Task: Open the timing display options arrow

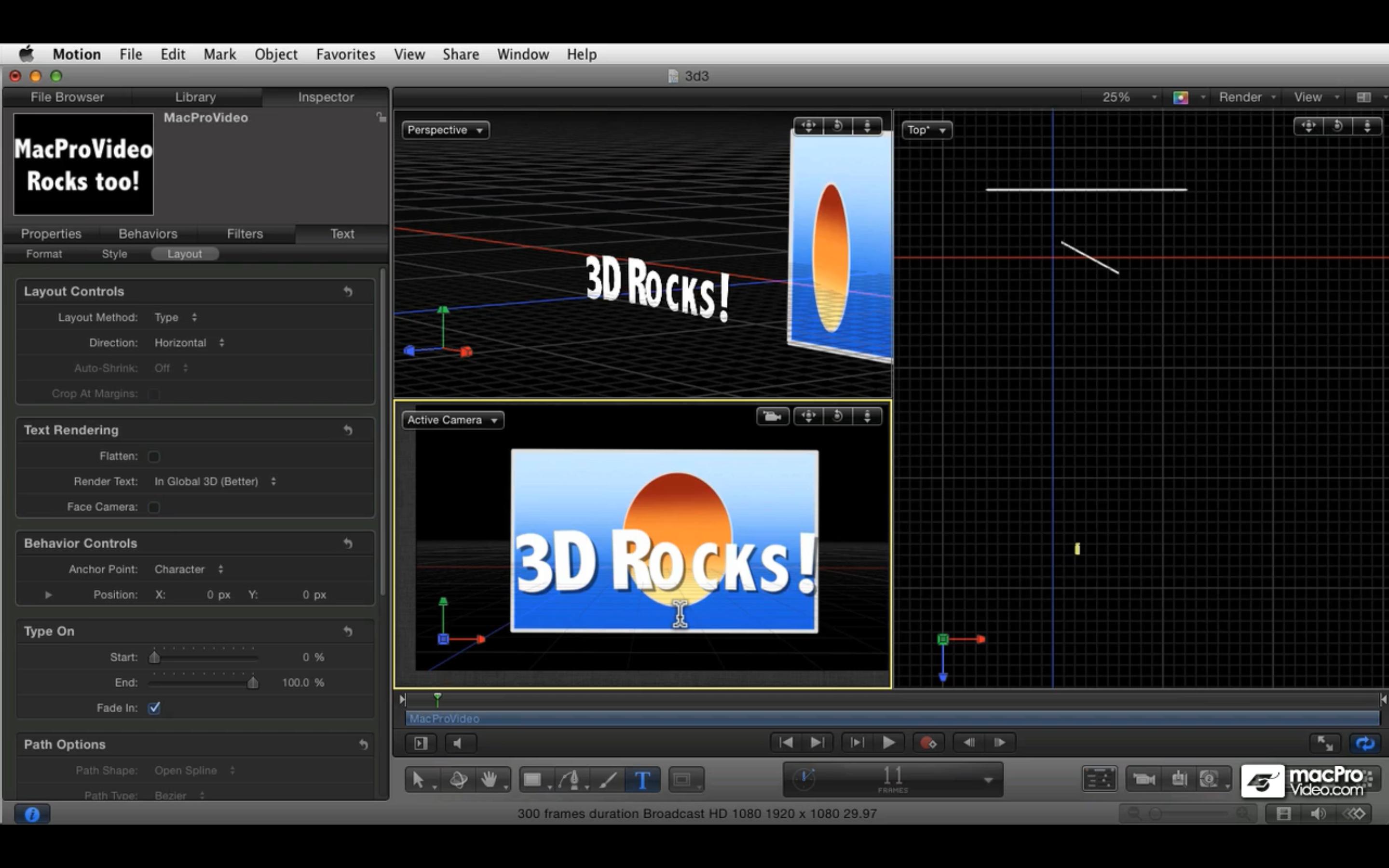Action: pyautogui.click(x=988, y=780)
